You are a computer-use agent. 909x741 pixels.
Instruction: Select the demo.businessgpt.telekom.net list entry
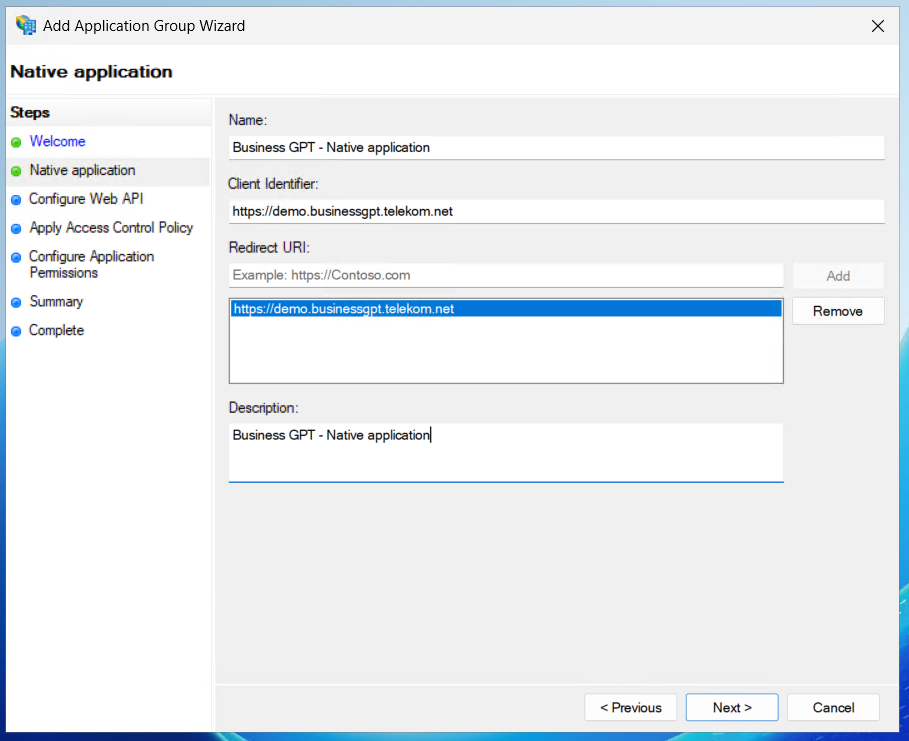coord(506,309)
